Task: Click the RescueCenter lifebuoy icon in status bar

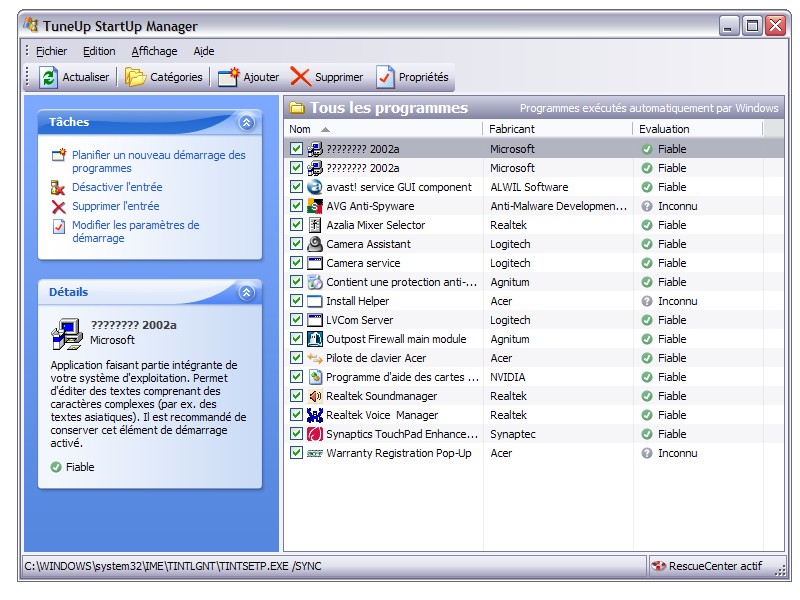Action: (659, 566)
